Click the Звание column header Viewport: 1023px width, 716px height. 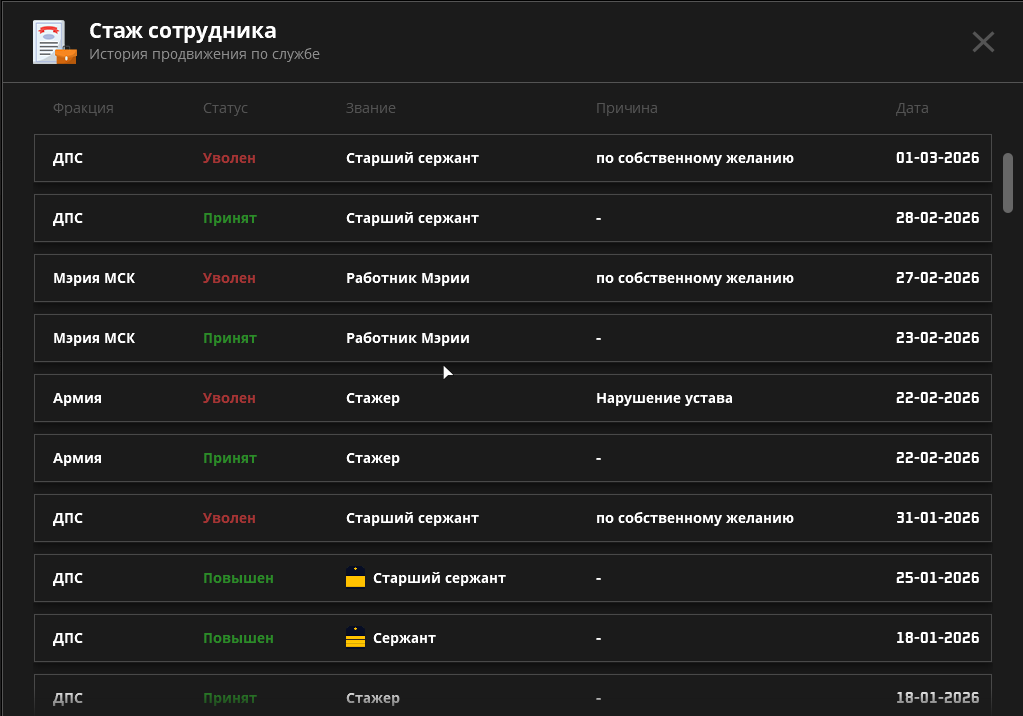pyautogui.click(x=370, y=108)
